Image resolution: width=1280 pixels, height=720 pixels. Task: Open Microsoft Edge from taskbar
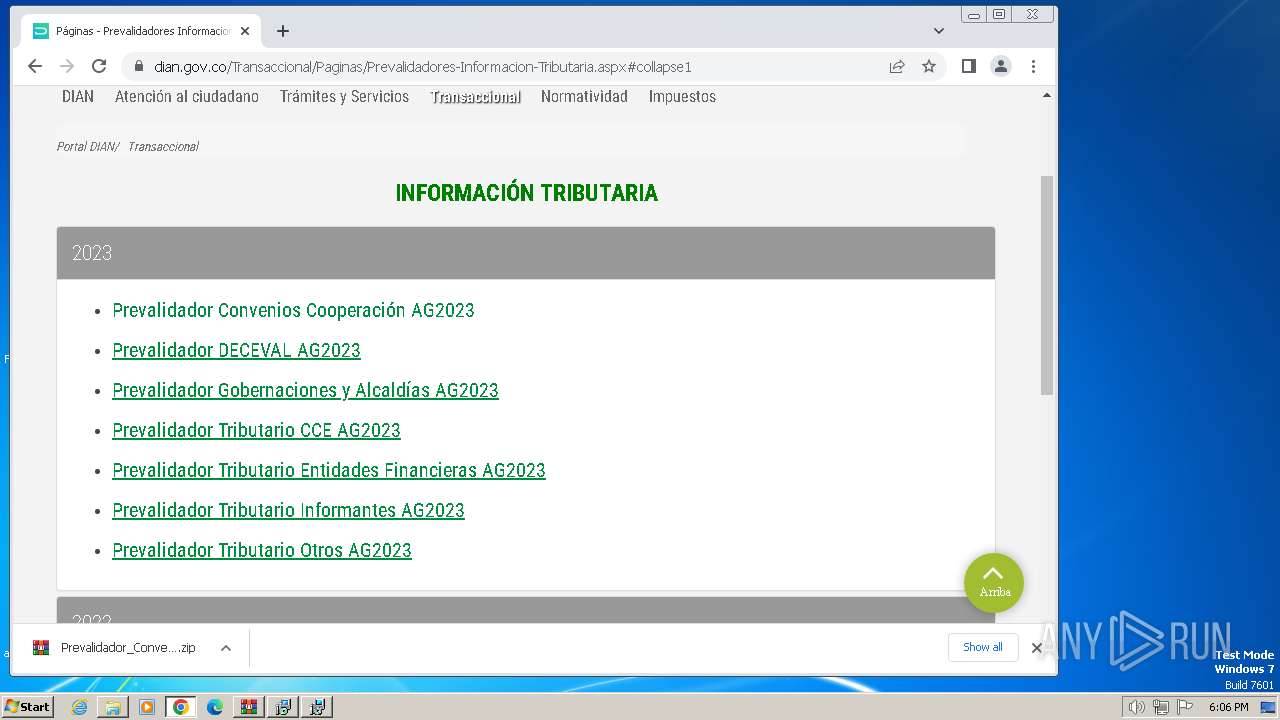click(215, 707)
